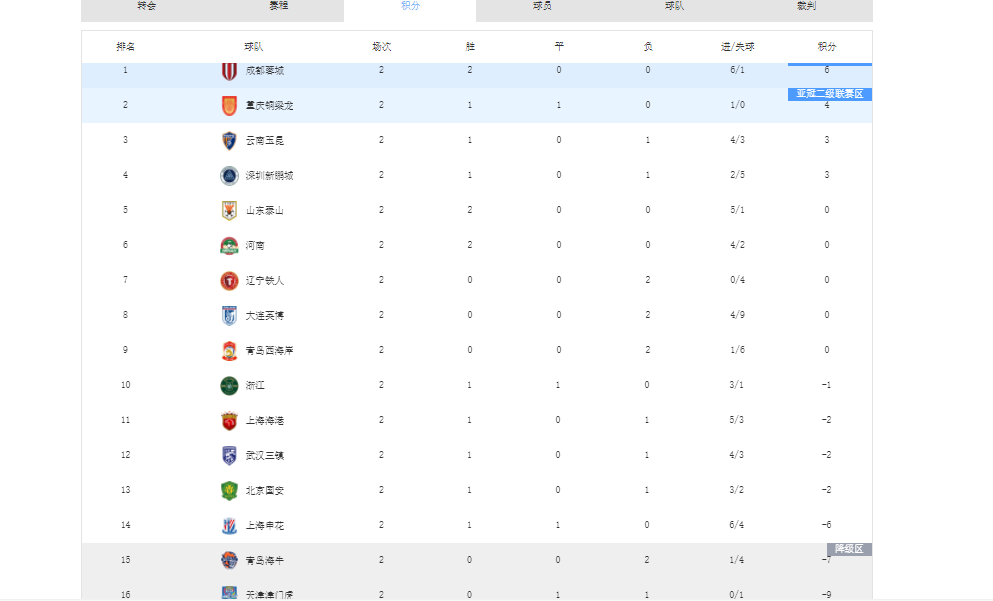Open the 武汉三镇 team name link
Screen dimensions: 993x601
[x=265, y=455]
